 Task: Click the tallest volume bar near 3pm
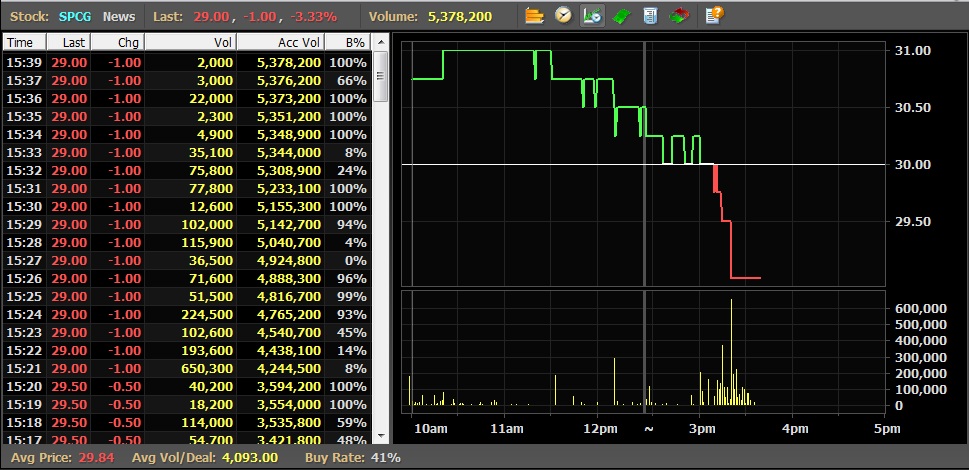click(731, 352)
